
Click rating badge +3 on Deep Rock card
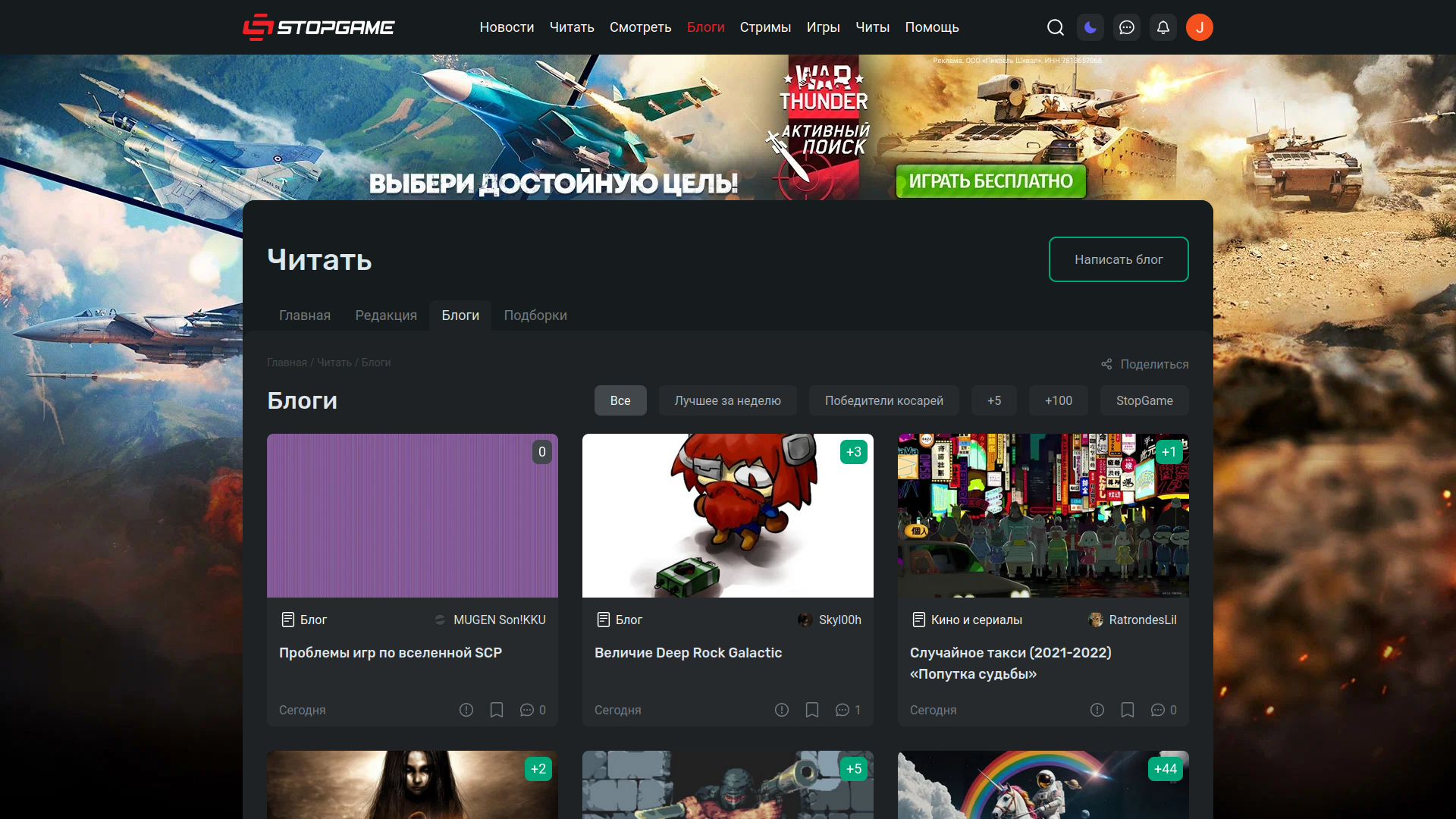point(854,452)
